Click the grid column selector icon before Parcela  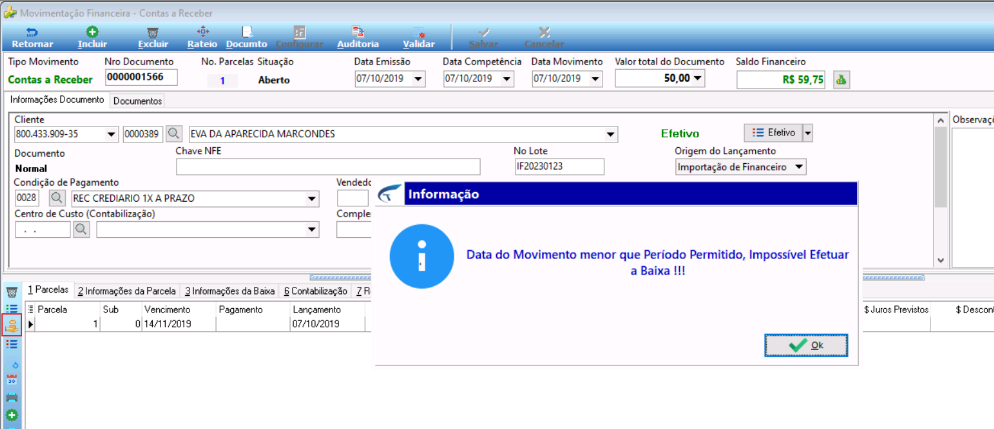[x=30, y=309]
